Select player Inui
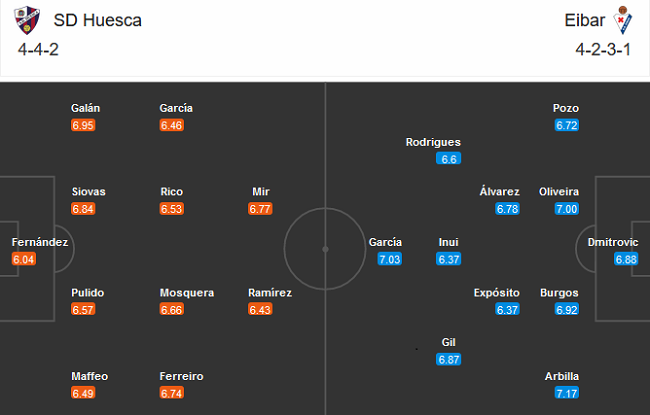 click(x=449, y=242)
